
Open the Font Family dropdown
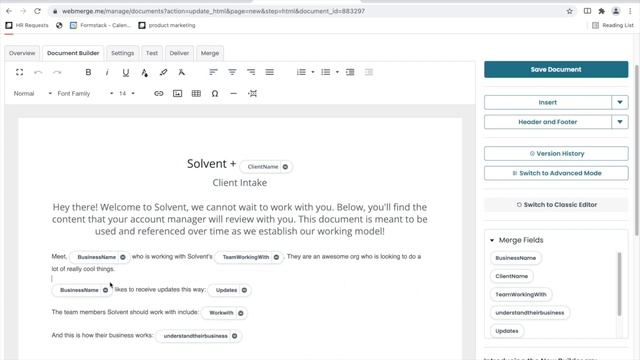tap(85, 93)
